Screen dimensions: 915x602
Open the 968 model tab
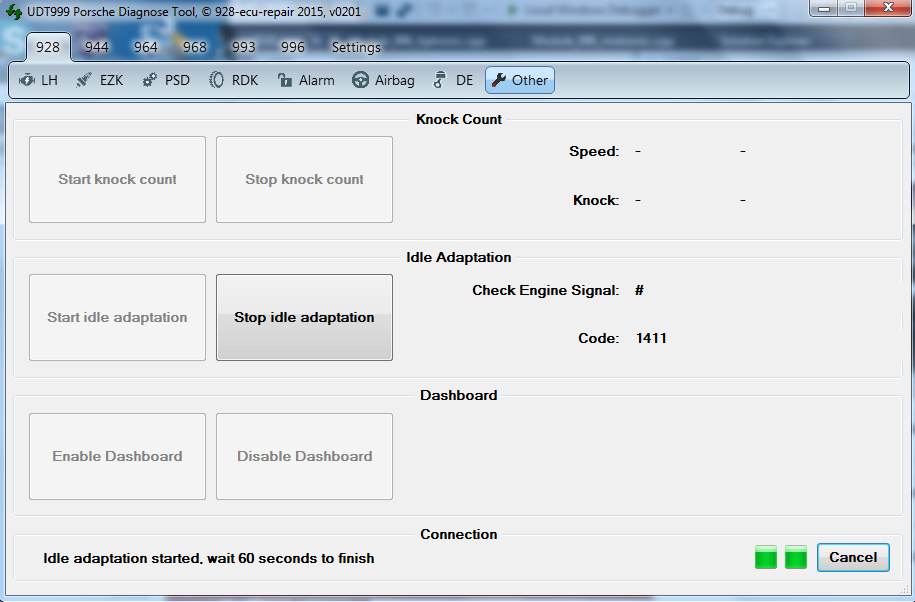(195, 47)
